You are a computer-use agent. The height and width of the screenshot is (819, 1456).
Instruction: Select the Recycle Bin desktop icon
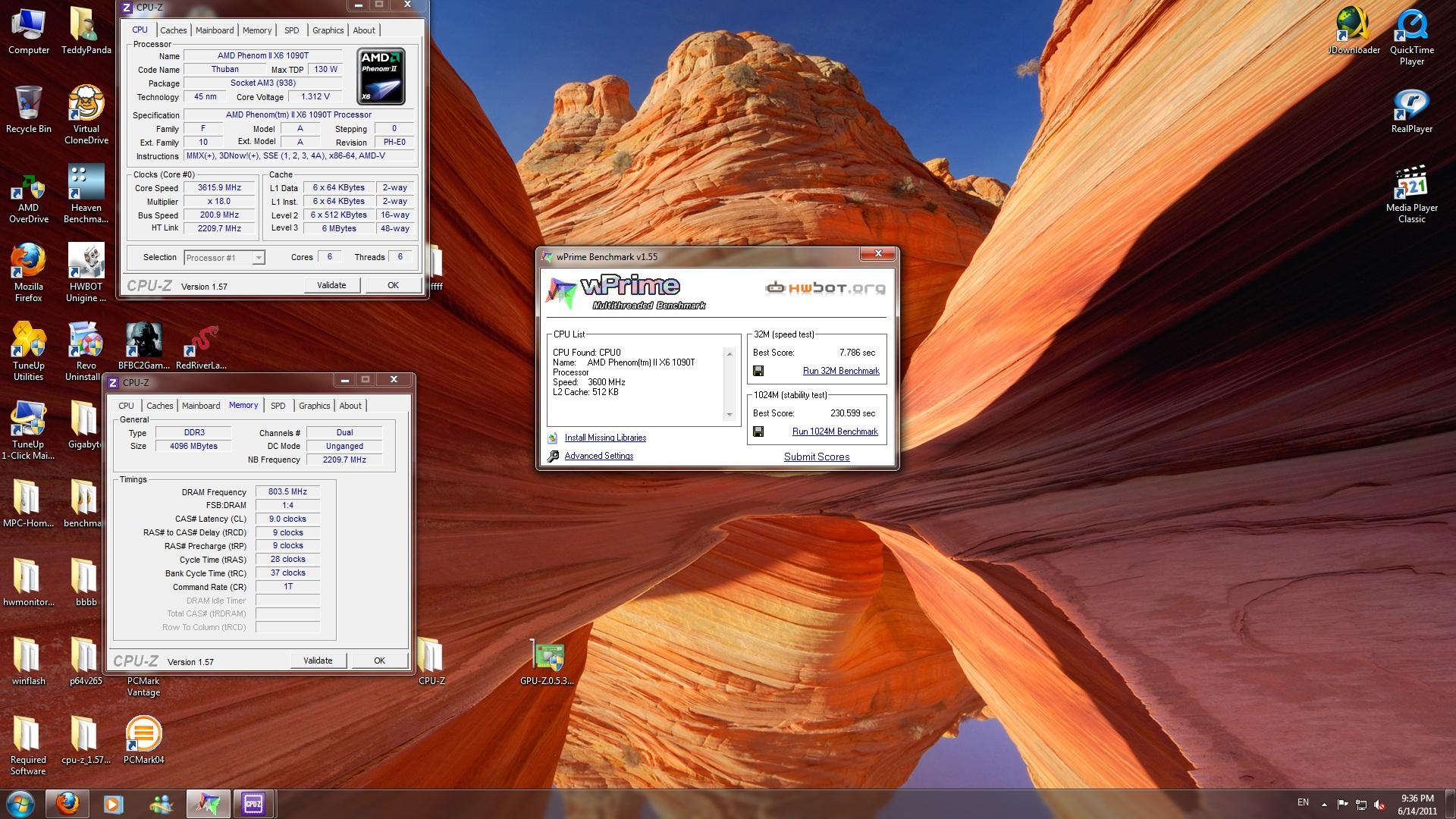coord(28,109)
